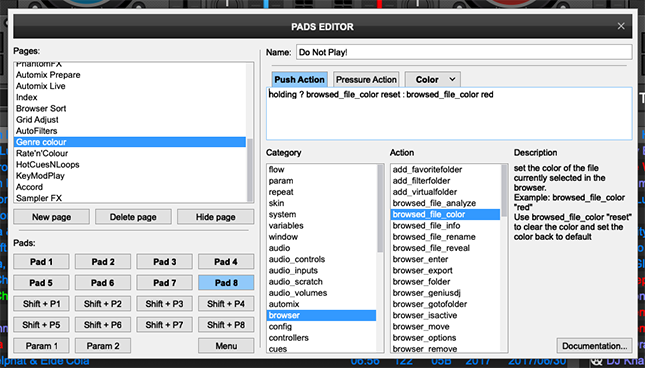The image size is (645, 368).
Task: Select the Param 2 button
Action: pos(103,346)
